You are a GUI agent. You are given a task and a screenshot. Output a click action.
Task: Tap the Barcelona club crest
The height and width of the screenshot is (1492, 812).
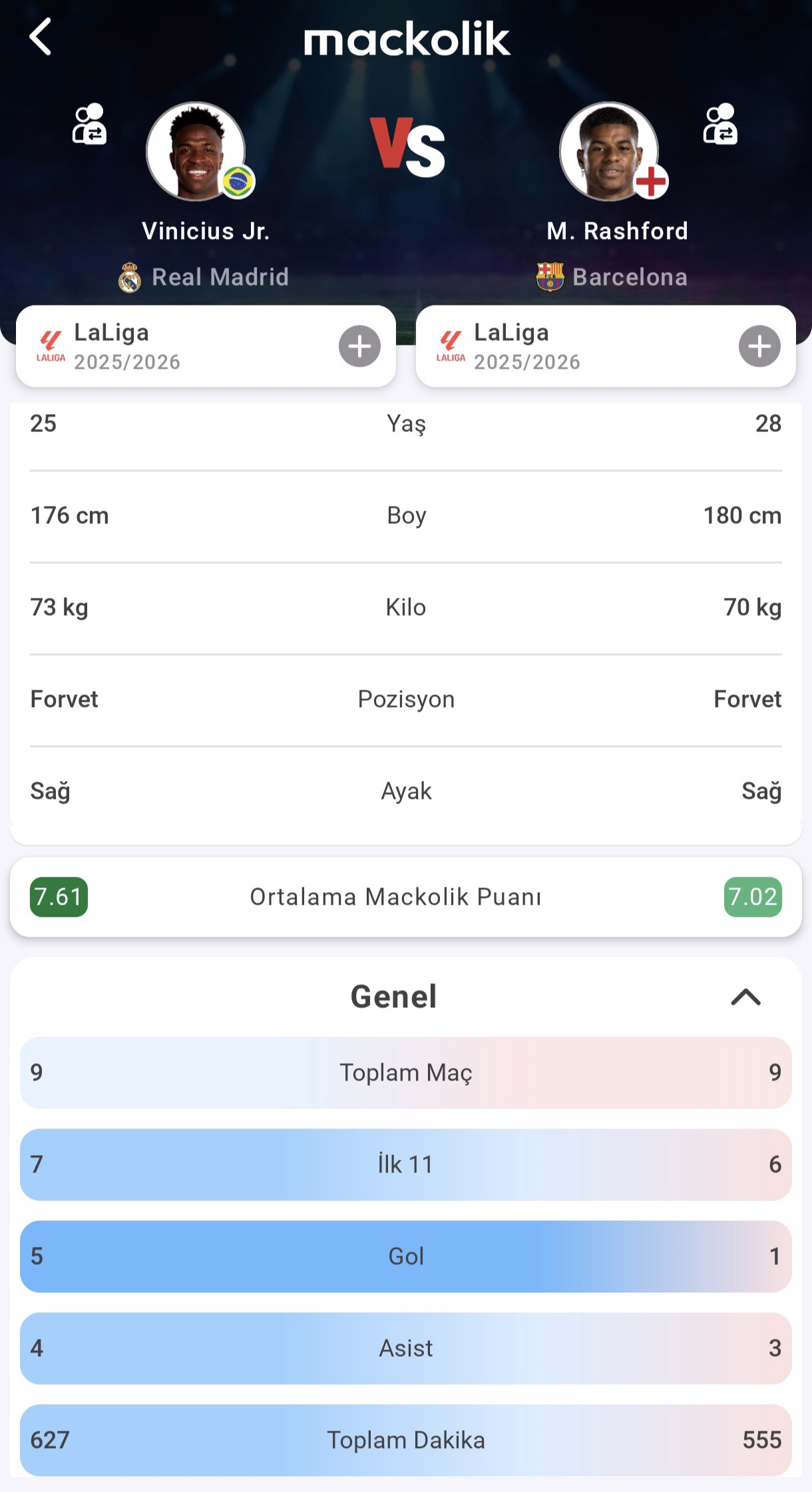(x=550, y=277)
